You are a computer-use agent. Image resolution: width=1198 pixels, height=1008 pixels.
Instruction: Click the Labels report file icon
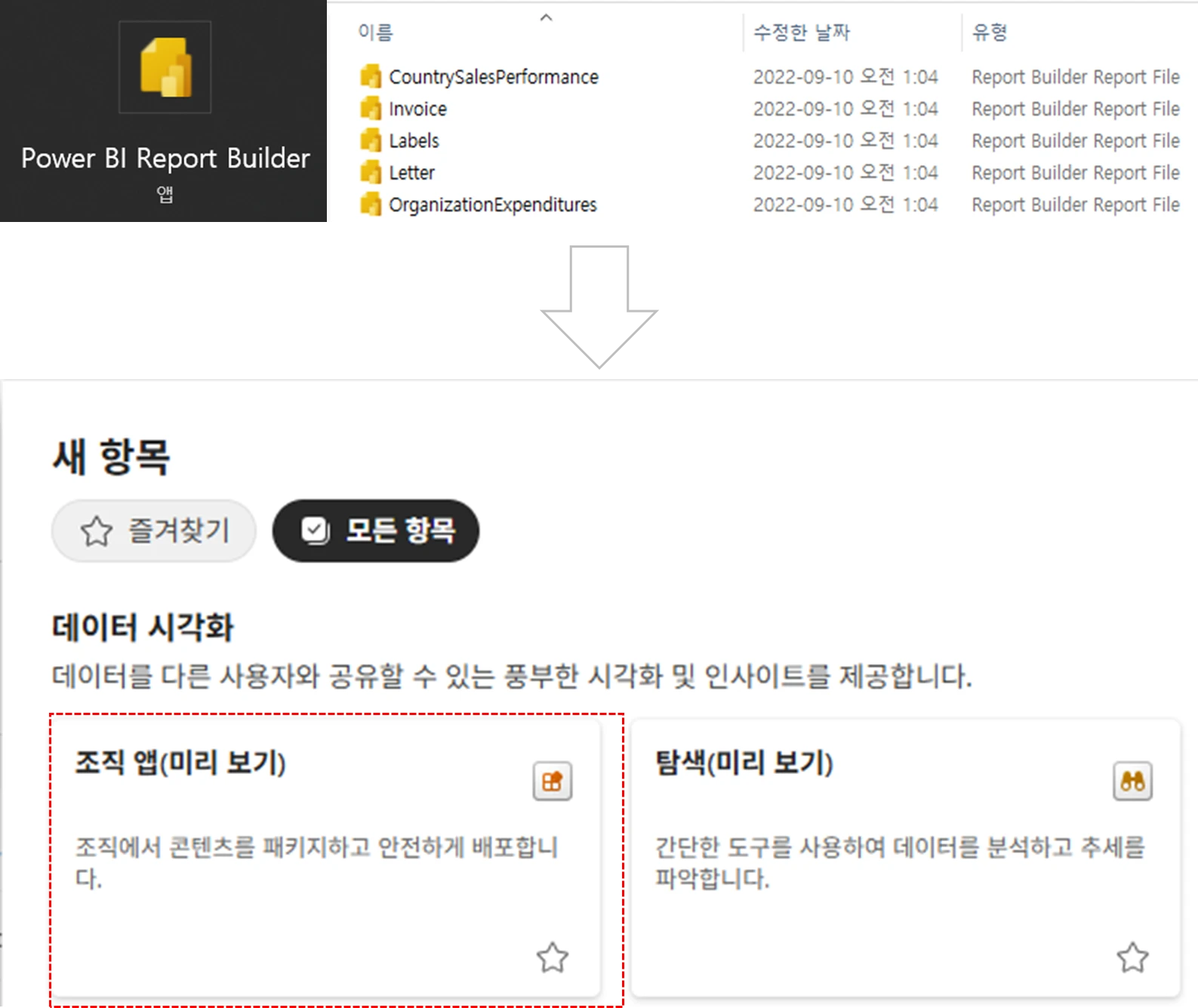click(371, 140)
